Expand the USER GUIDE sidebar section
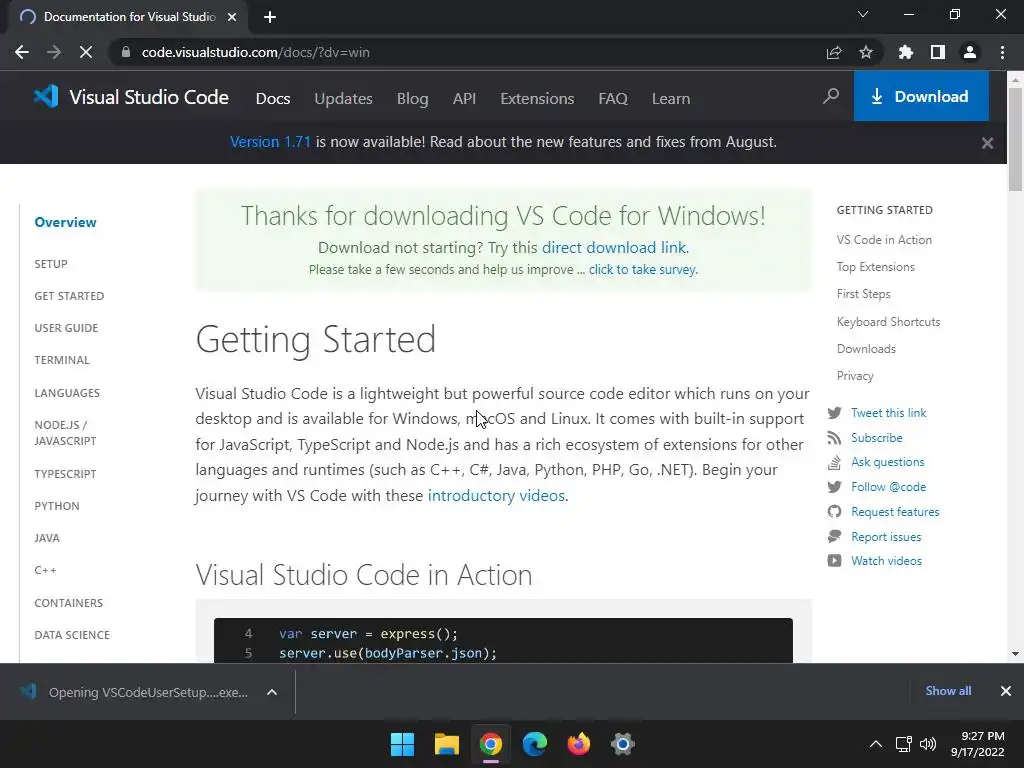1024x768 pixels. [66, 328]
